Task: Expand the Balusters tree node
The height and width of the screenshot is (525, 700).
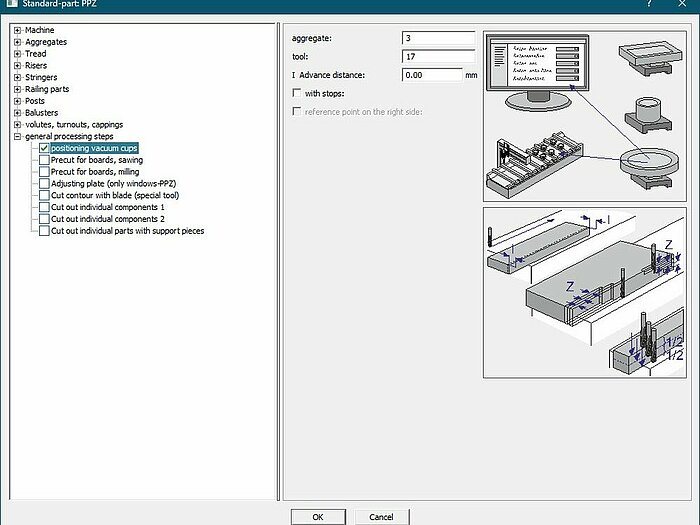Action: coord(17,113)
